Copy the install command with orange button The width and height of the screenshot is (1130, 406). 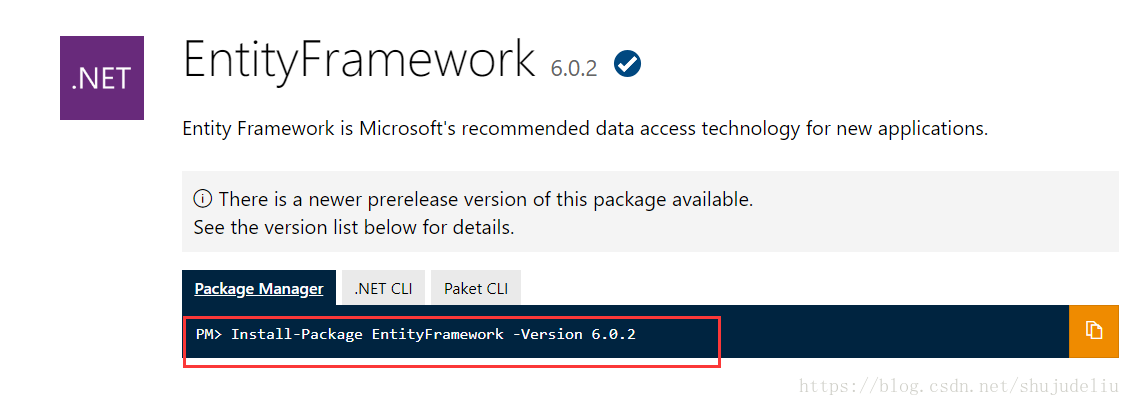click(1094, 331)
